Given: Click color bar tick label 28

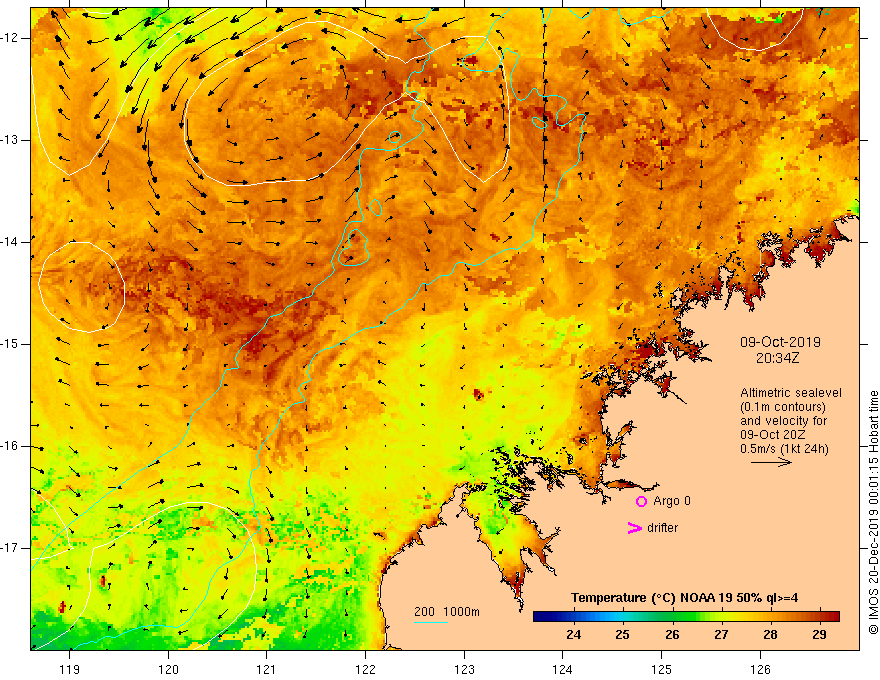Looking at the screenshot, I should pyautogui.click(x=771, y=635).
